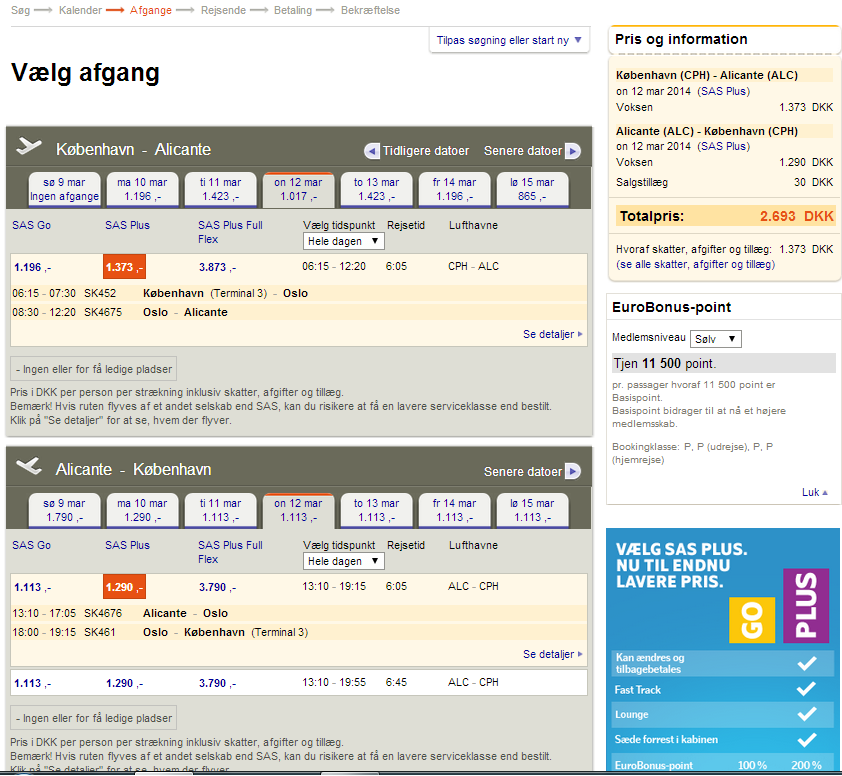Viewport: 842px width, 776px height.
Task: Click the orange selected 1.373 price box
Action: pyautogui.click(x=124, y=267)
